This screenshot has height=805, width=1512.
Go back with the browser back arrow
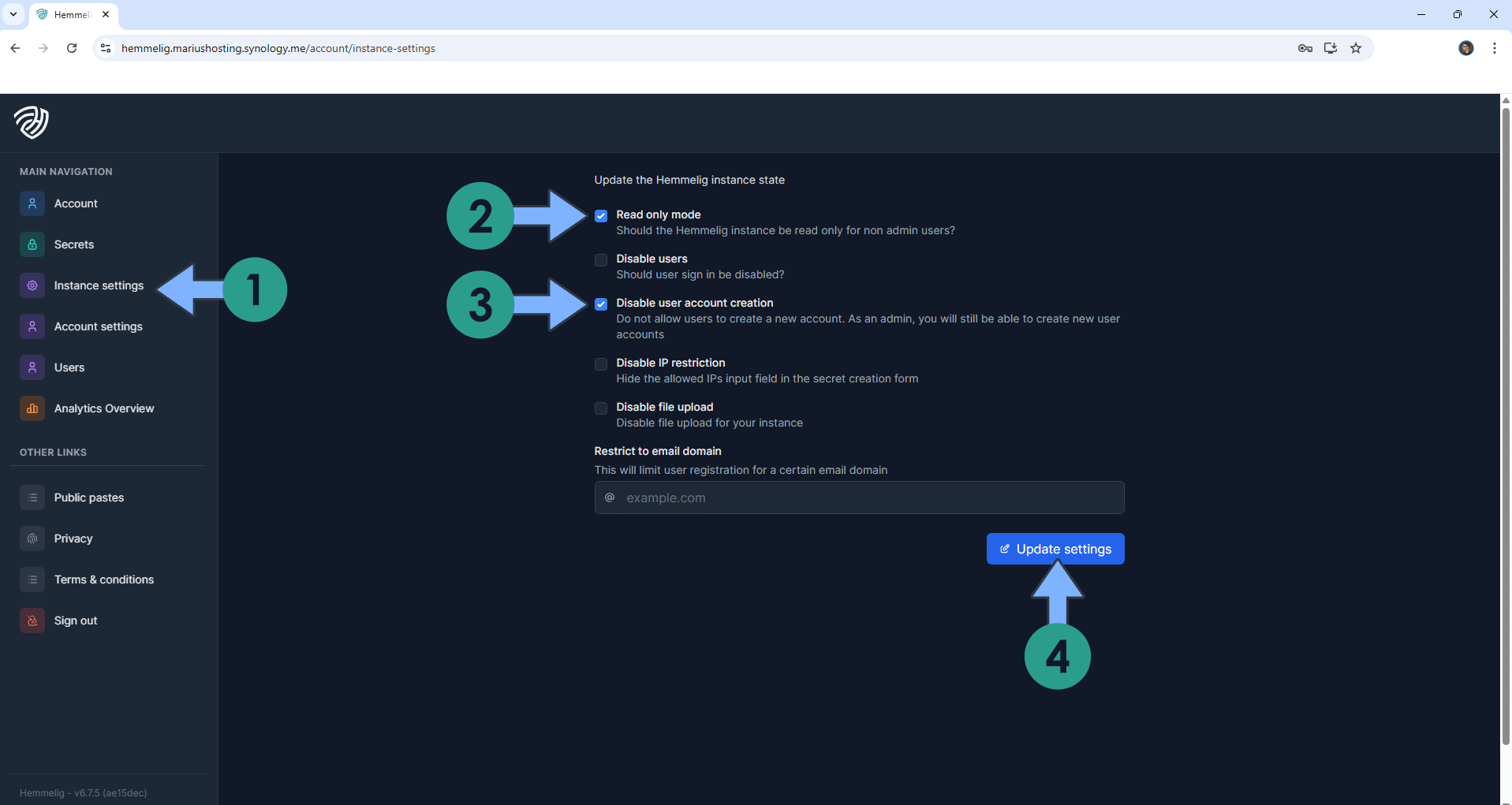(15, 48)
